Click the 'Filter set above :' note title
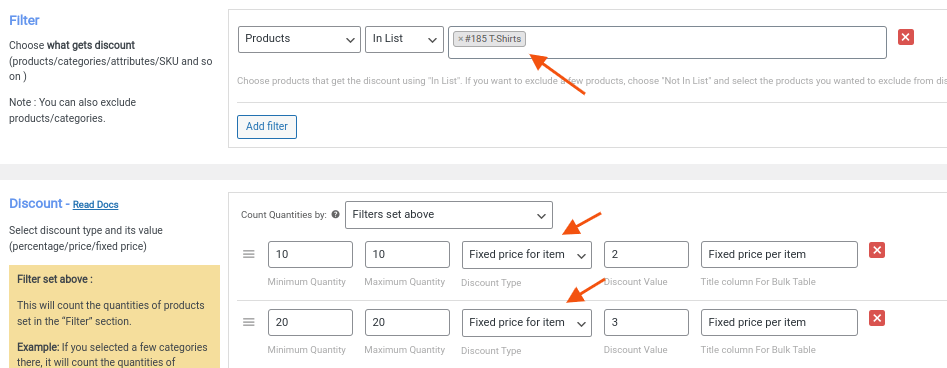947x368 pixels. pos(55,279)
